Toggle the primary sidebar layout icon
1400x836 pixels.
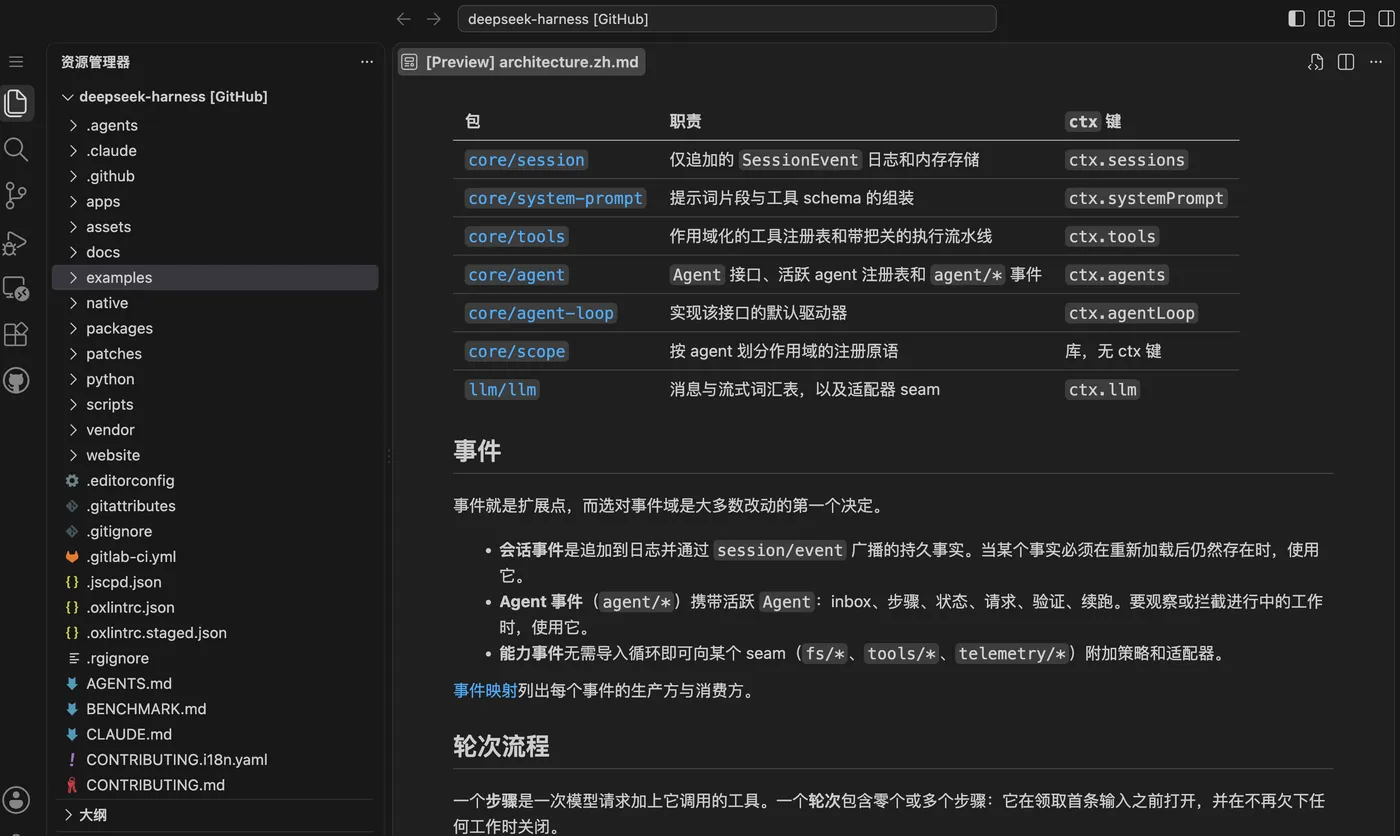[1296, 19]
